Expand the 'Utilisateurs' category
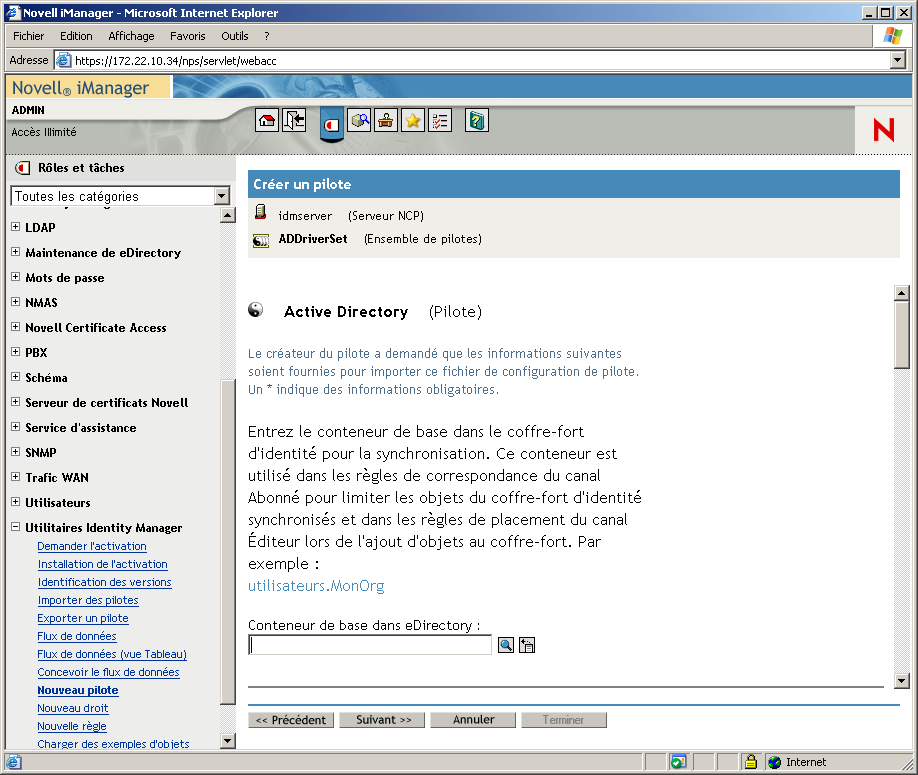The image size is (918, 775). tap(15, 502)
